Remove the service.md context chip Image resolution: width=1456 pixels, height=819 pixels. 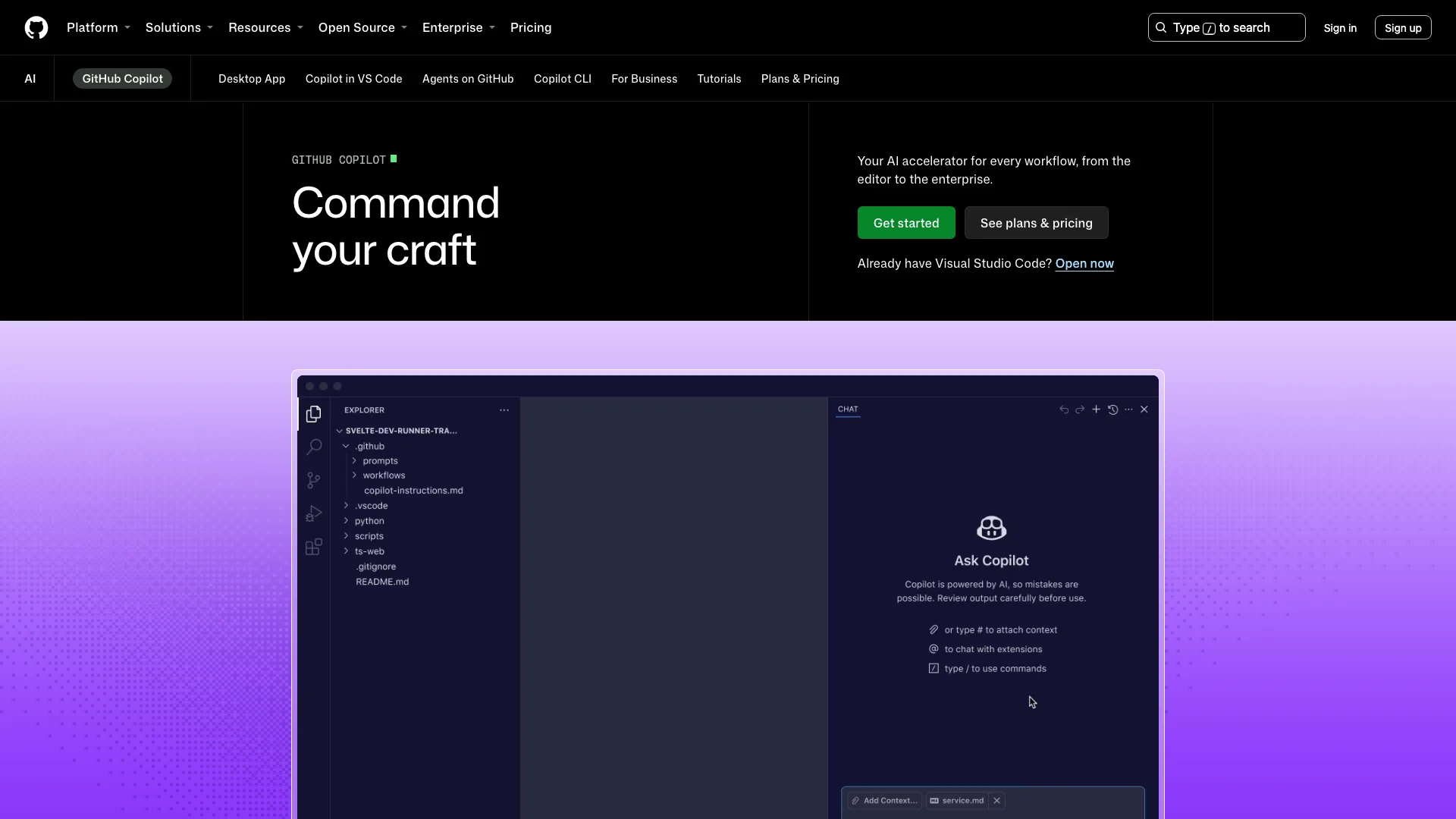tap(997, 800)
